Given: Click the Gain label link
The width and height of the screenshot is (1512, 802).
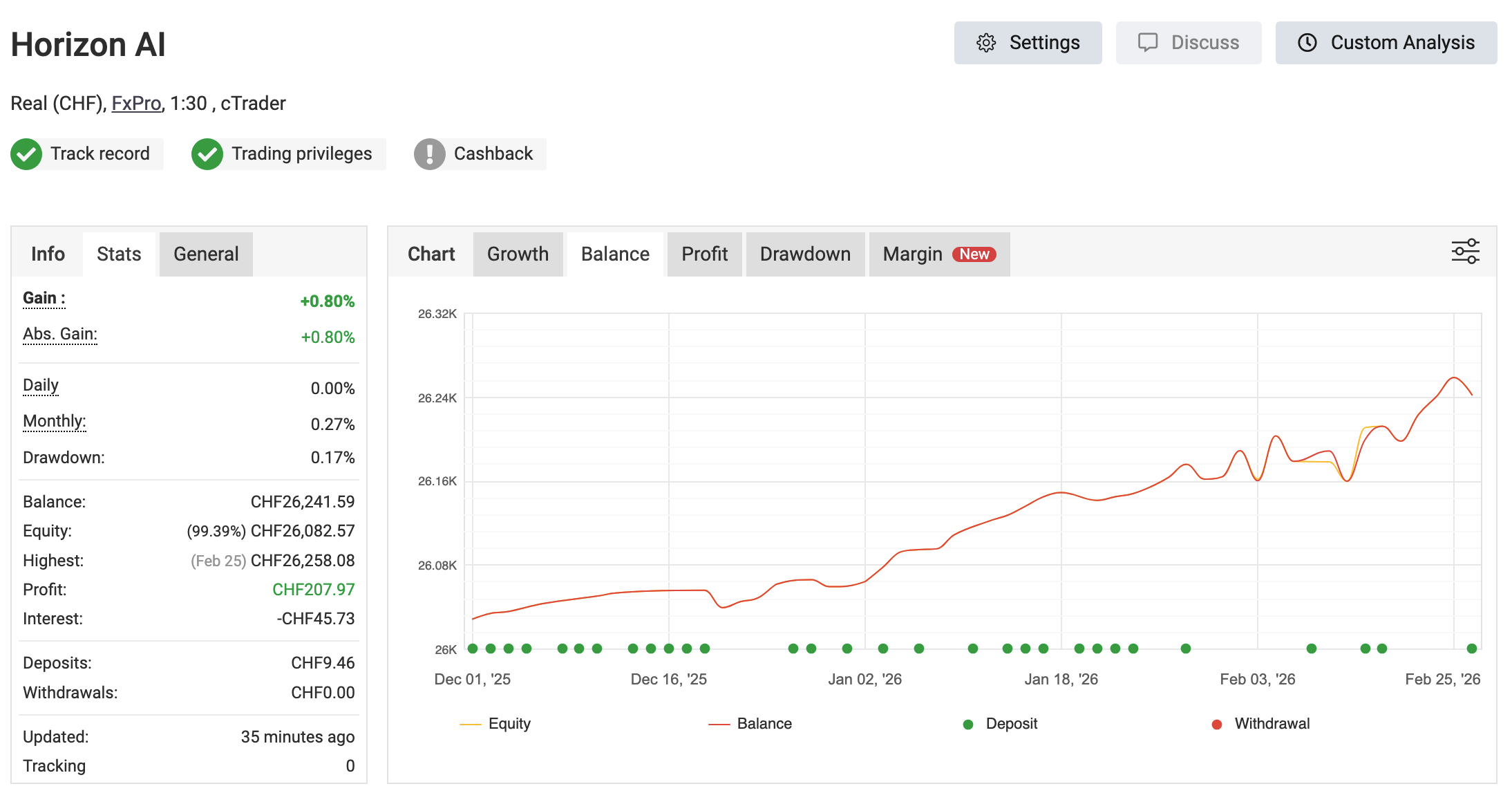Looking at the screenshot, I should [44, 298].
